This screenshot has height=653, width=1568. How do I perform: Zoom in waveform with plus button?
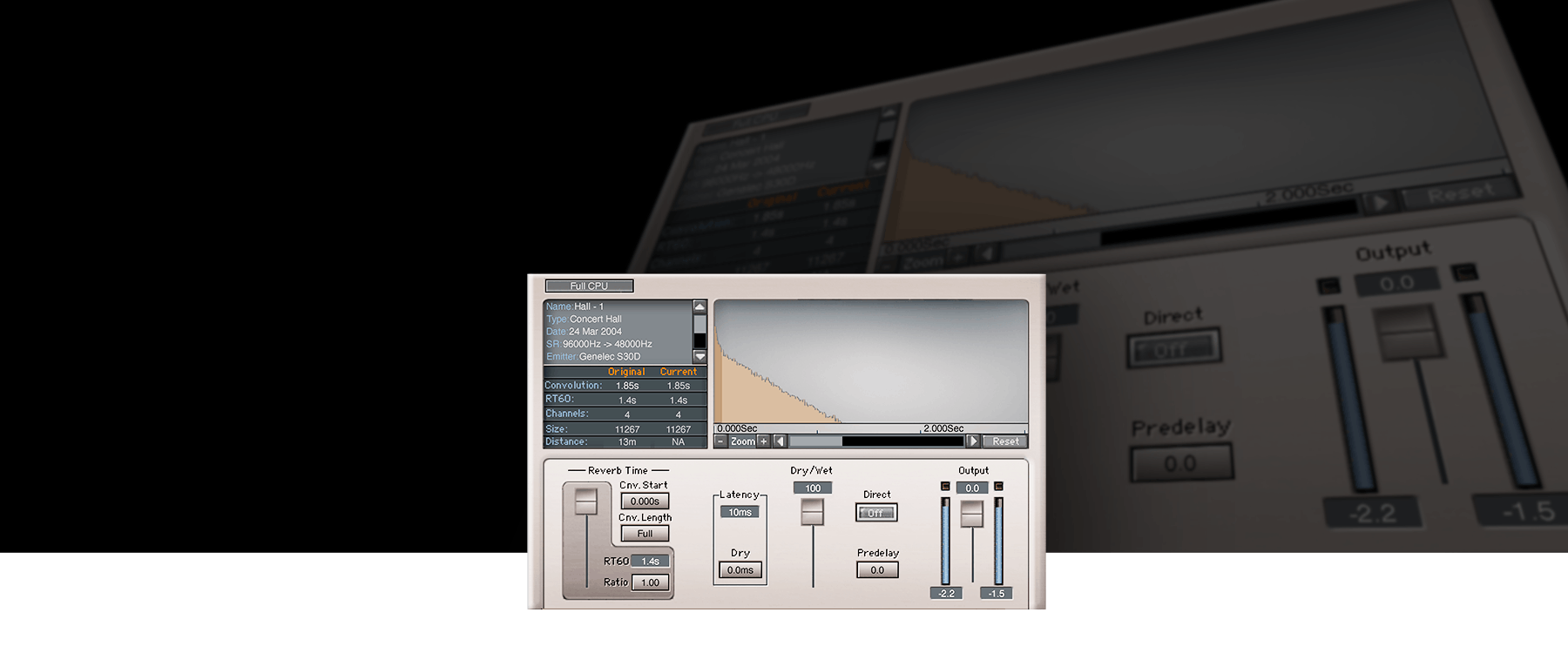coord(764,441)
